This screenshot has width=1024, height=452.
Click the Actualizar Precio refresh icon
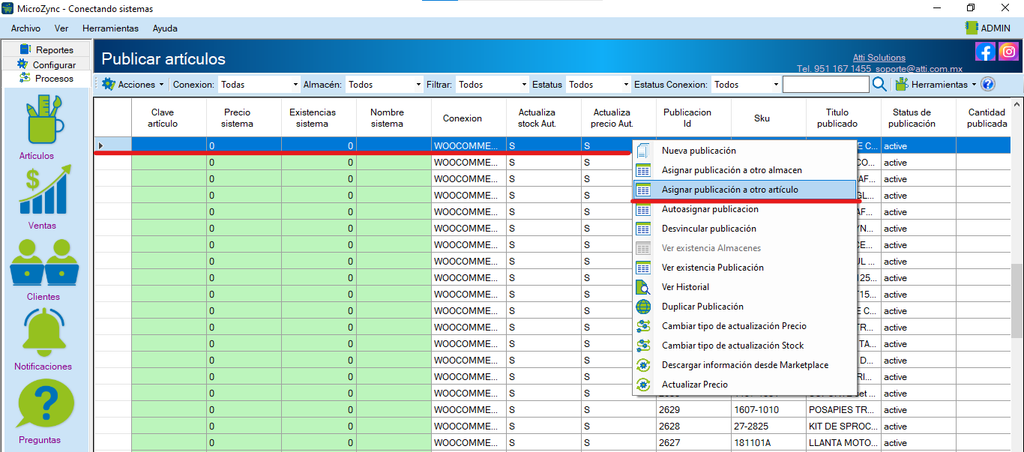click(x=643, y=385)
